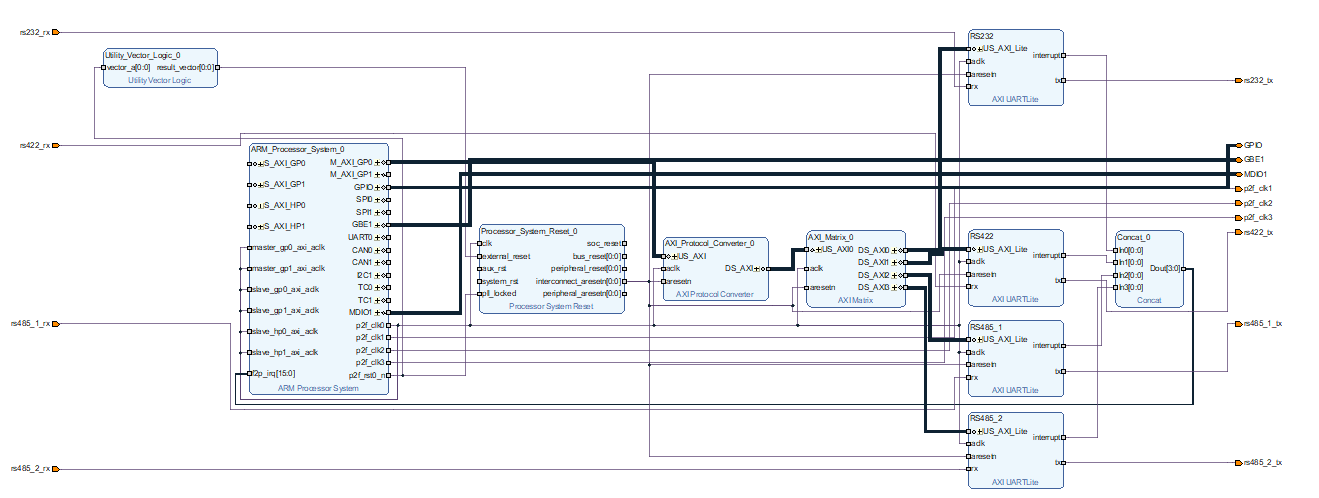Select the Processor_System_Reset_0 block title
Screen dimensions: 1319x498
pos(529,231)
